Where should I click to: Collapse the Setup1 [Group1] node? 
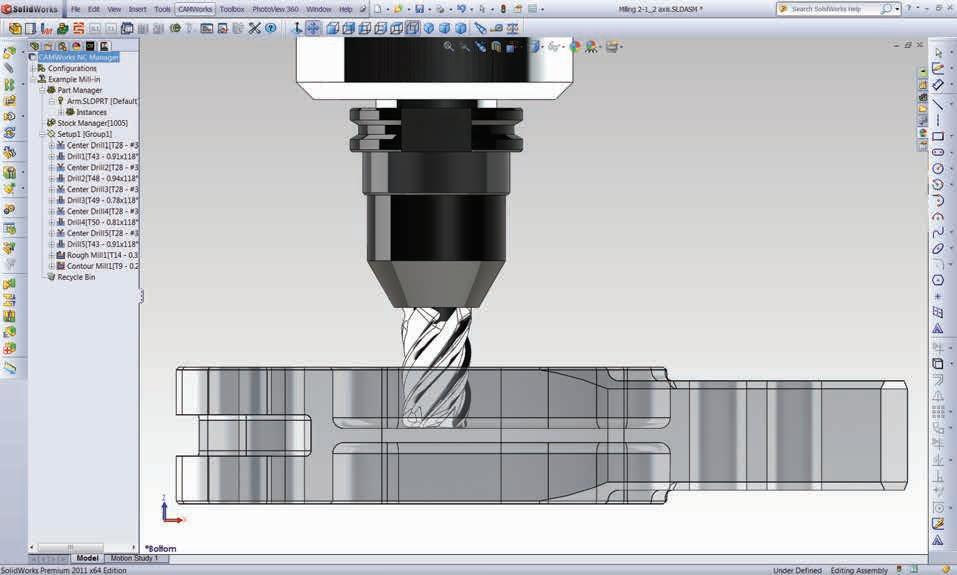43,134
